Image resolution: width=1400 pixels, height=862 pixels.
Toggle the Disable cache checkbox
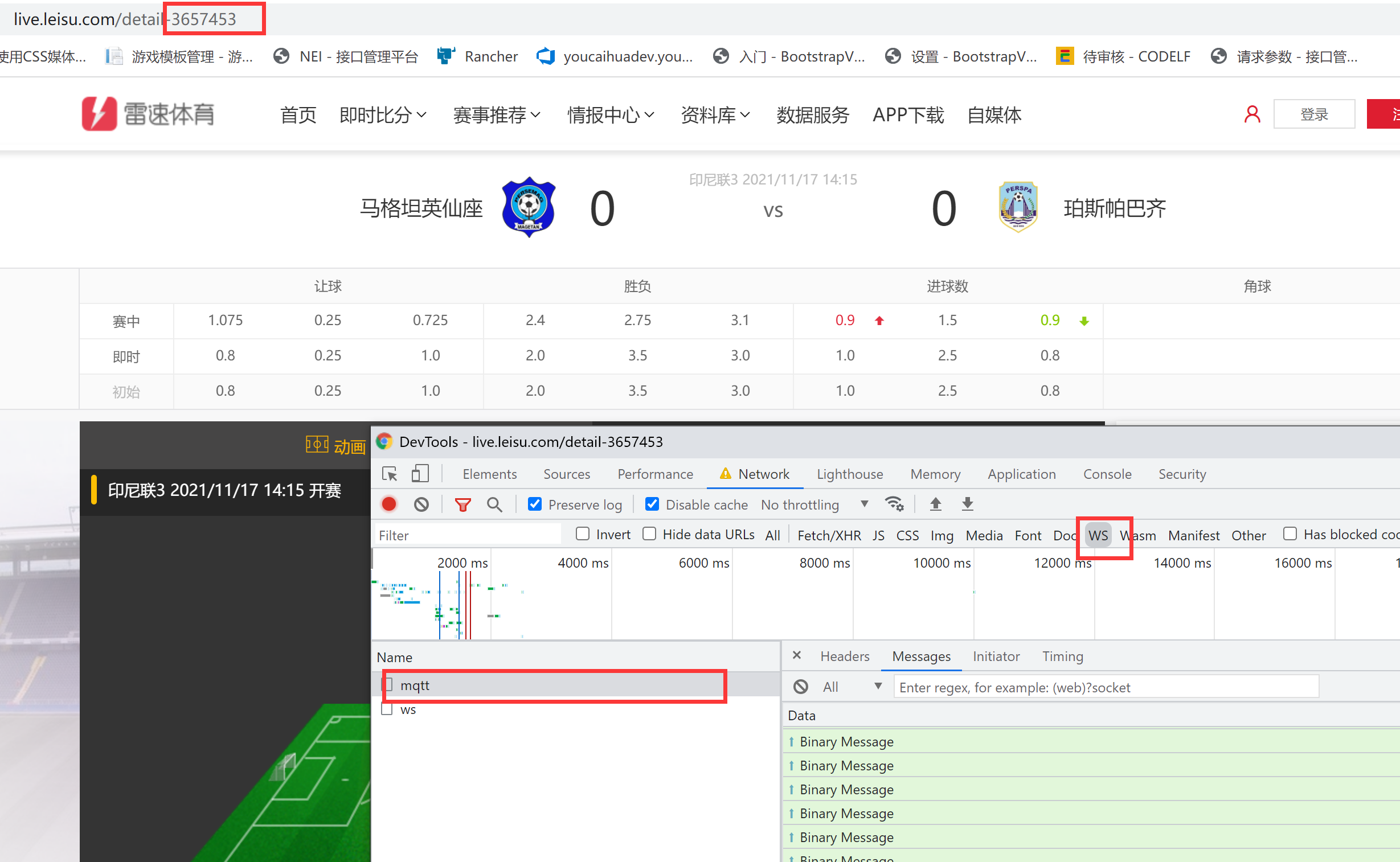click(652, 504)
